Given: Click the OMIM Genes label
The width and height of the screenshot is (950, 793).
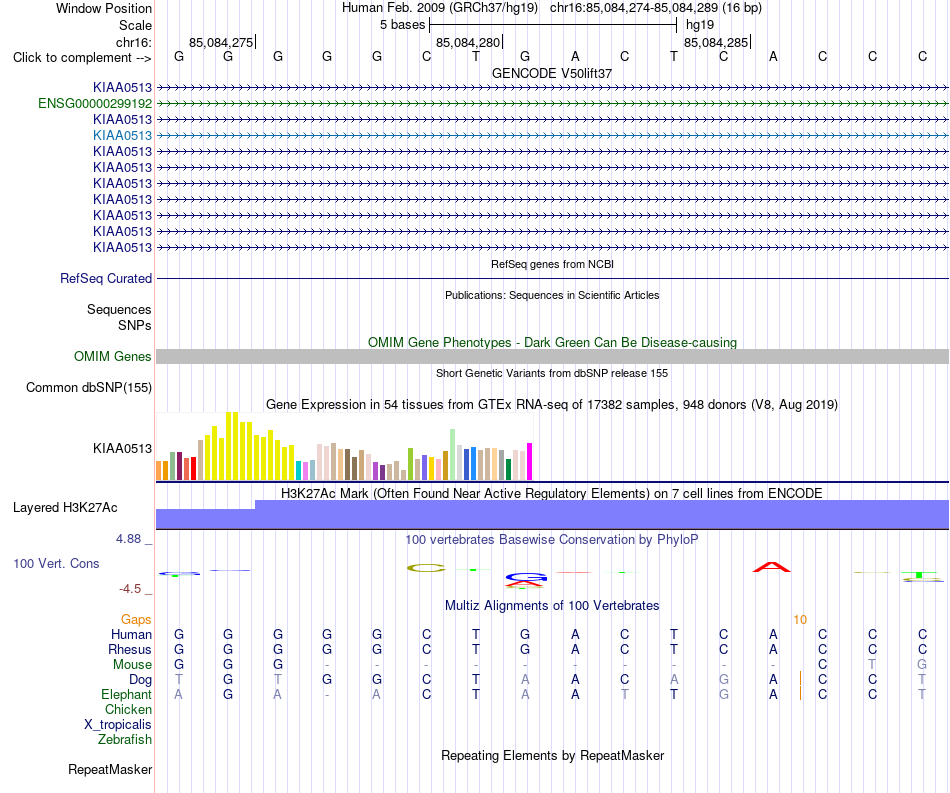Looking at the screenshot, I should coord(113,356).
